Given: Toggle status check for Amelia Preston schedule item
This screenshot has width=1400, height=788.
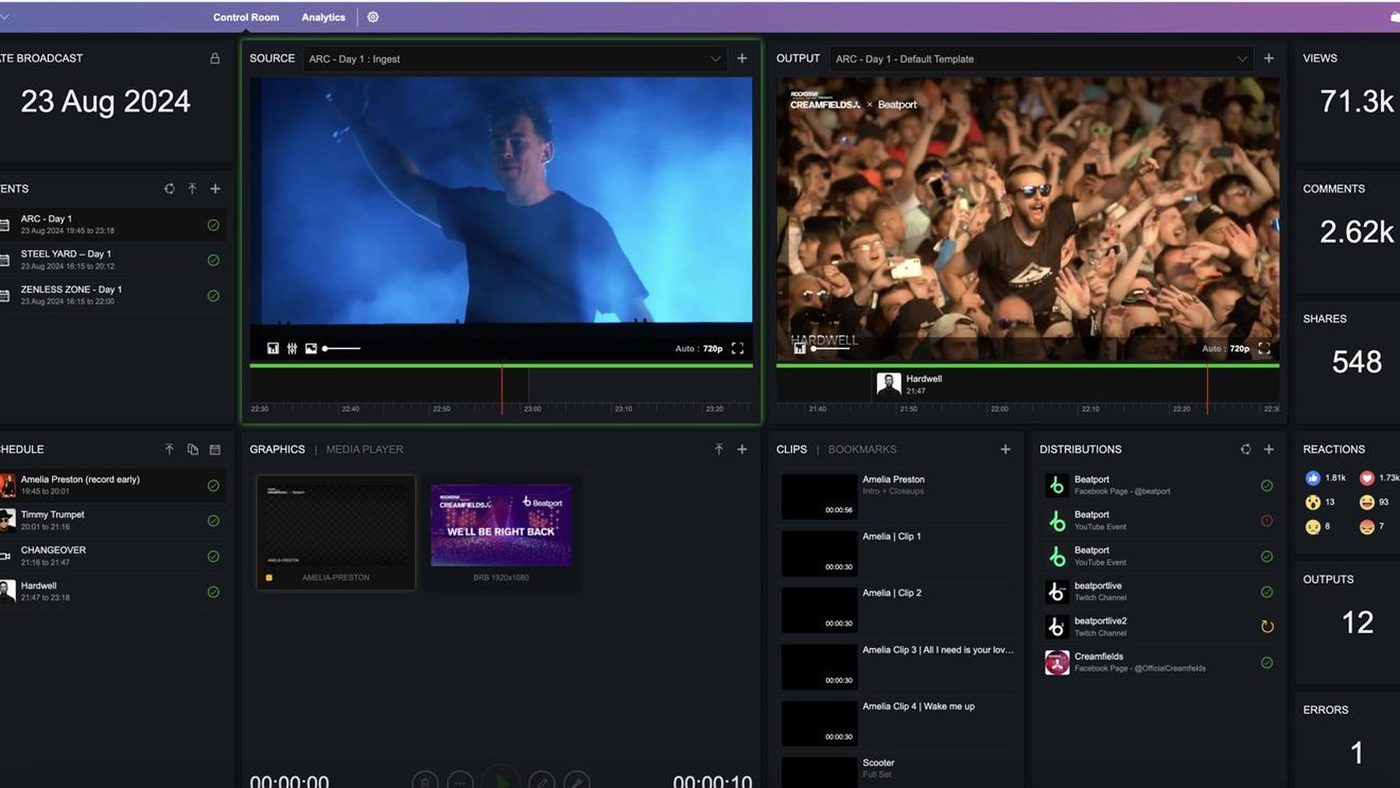Looking at the screenshot, I should (x=213, y=486).
